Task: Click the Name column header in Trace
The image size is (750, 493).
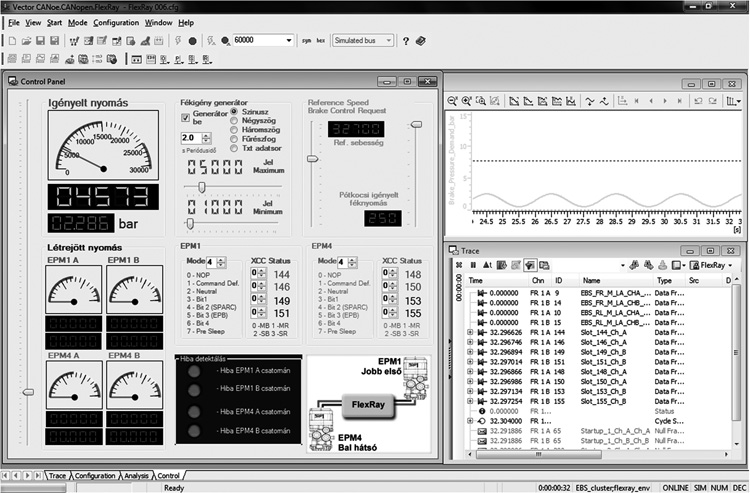Action: [x=615, y=281]
